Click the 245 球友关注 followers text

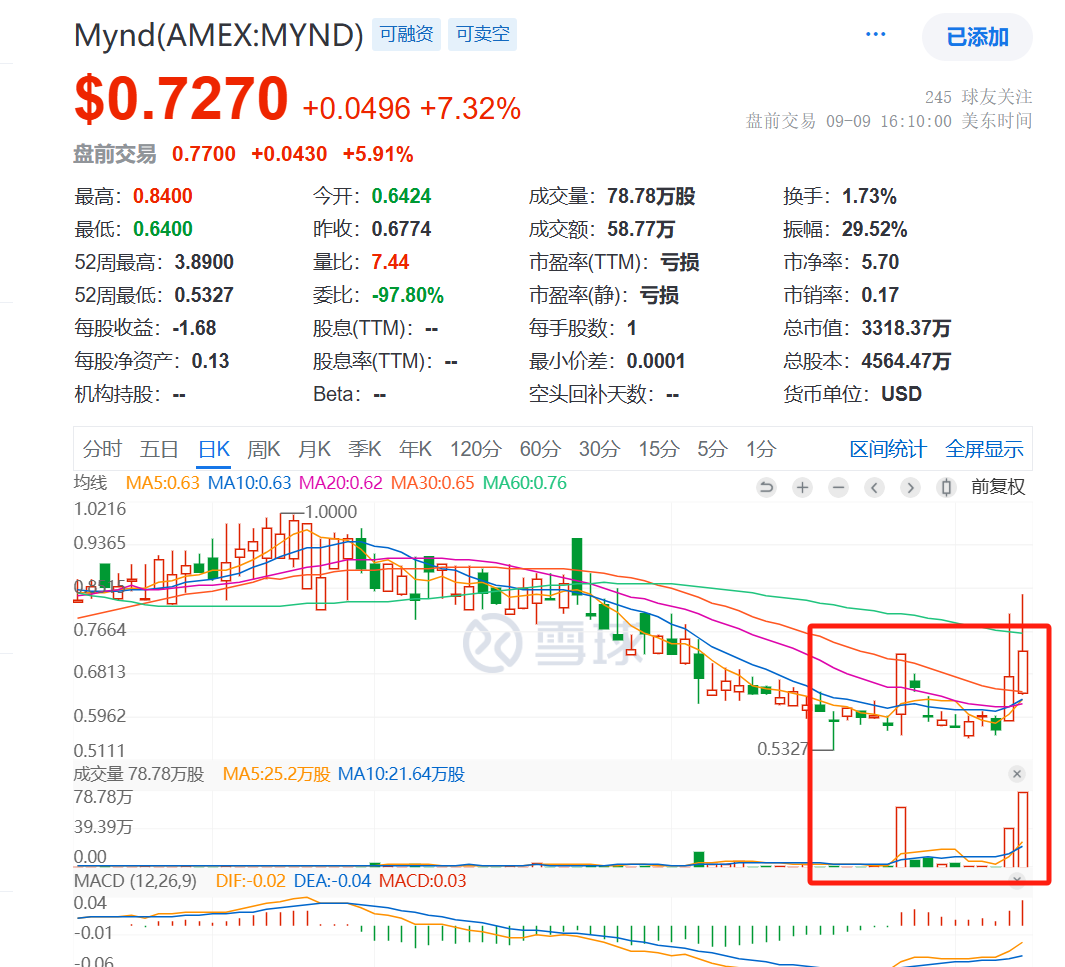click(x=979, y=97)
